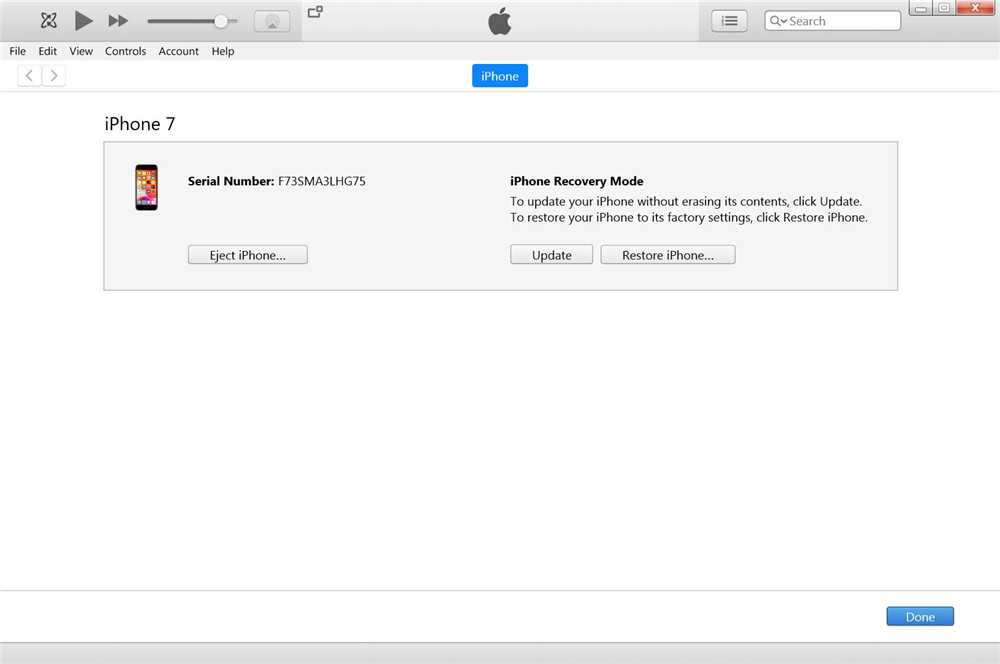Viewport: 1000px width, 664px height.
Task: Select the iPhone tab
Action: coord(500,76)
